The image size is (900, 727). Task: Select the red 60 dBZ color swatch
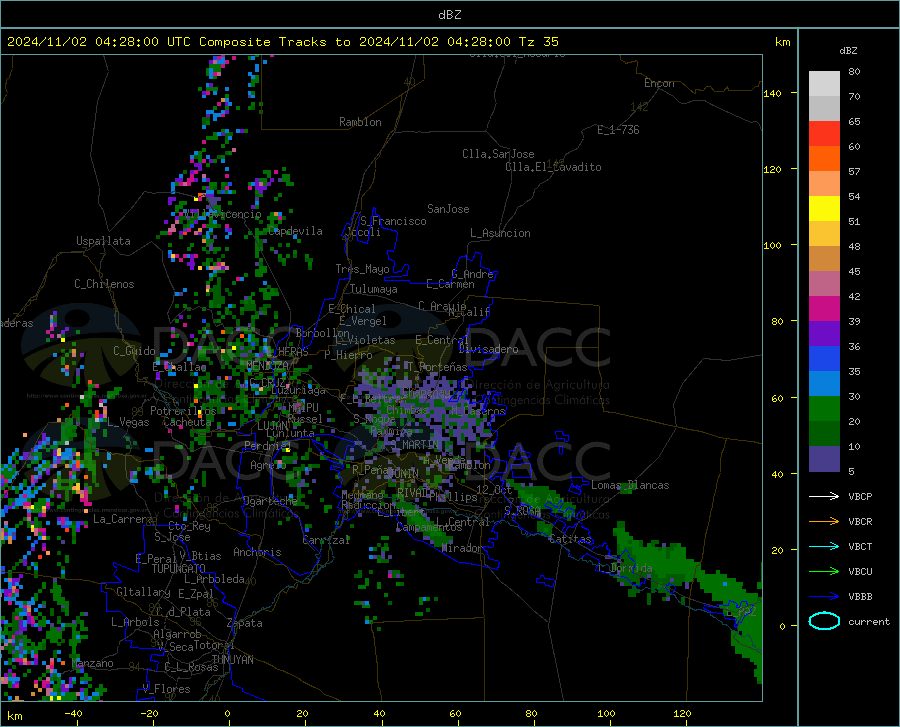(x=824, y=134)
